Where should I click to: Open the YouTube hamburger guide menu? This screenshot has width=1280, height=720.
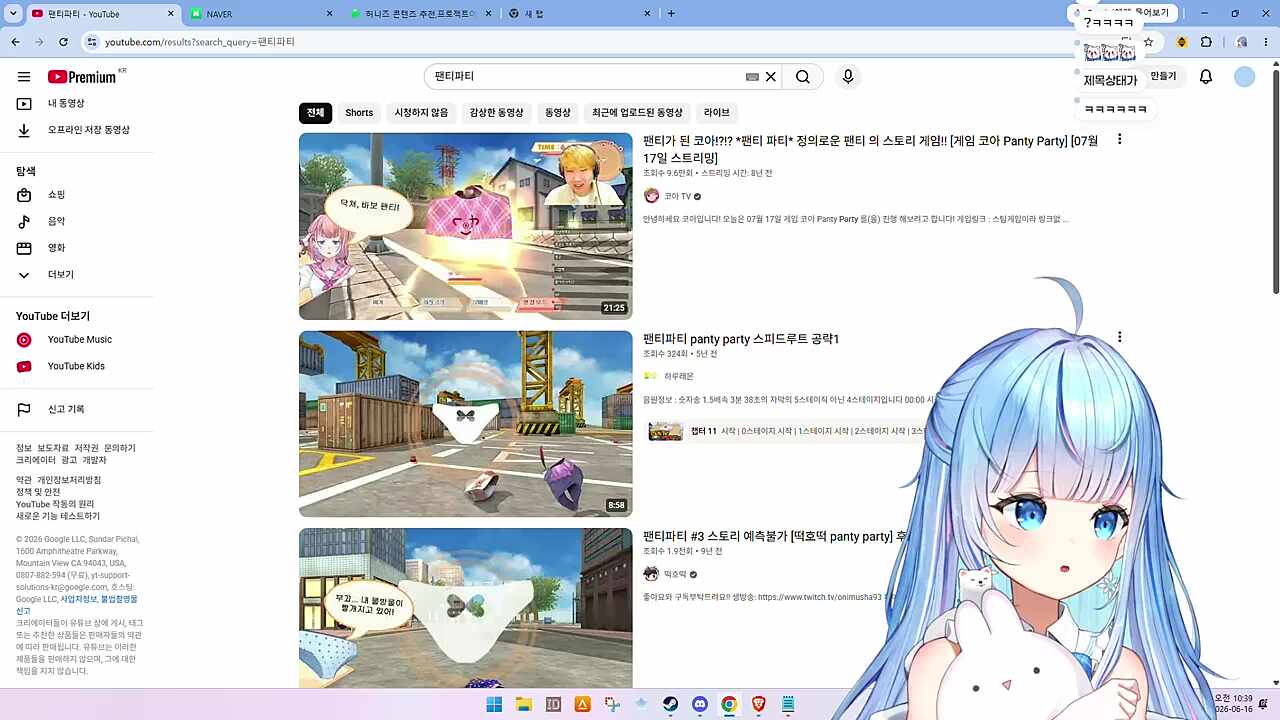tap(24, 77)
